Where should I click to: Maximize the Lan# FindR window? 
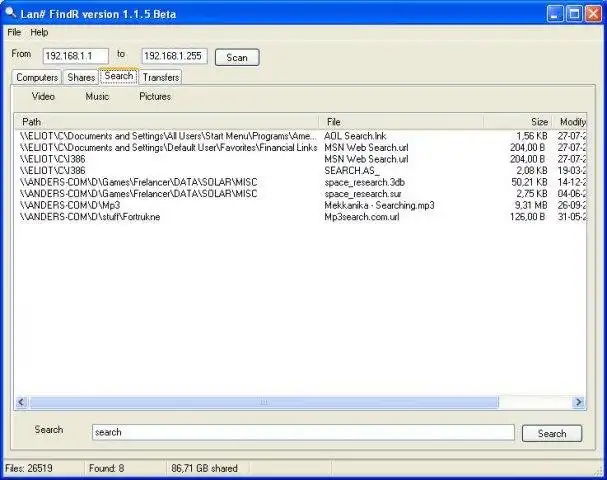pos(574,14)
